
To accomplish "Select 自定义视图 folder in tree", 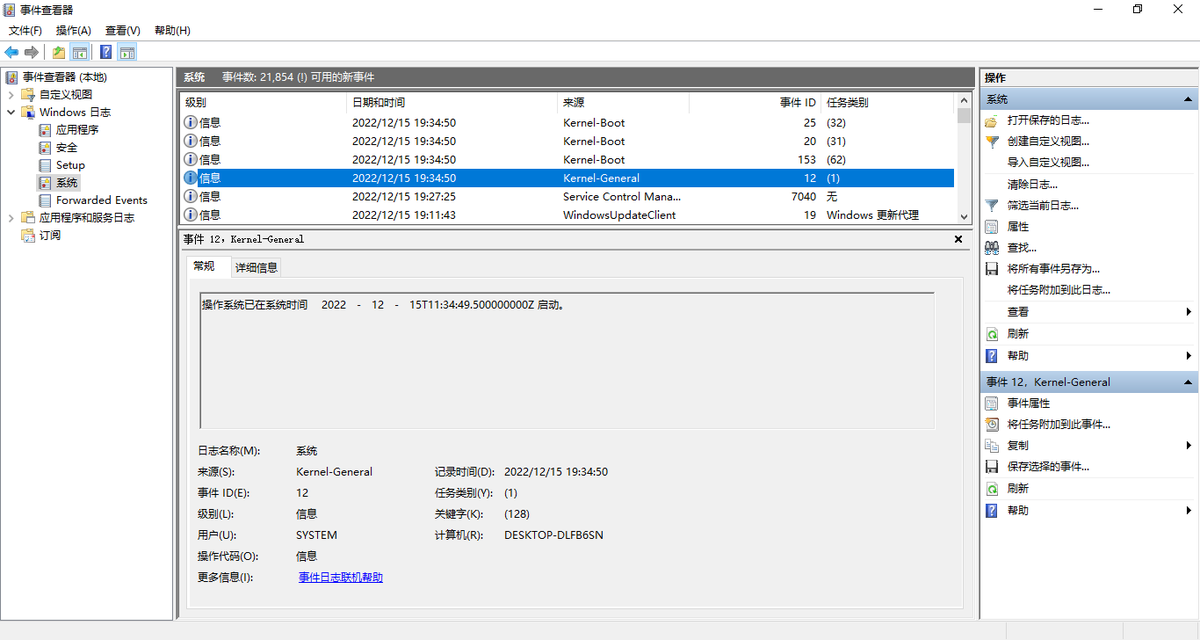I will pyautogui.click(x=66, y=95).
